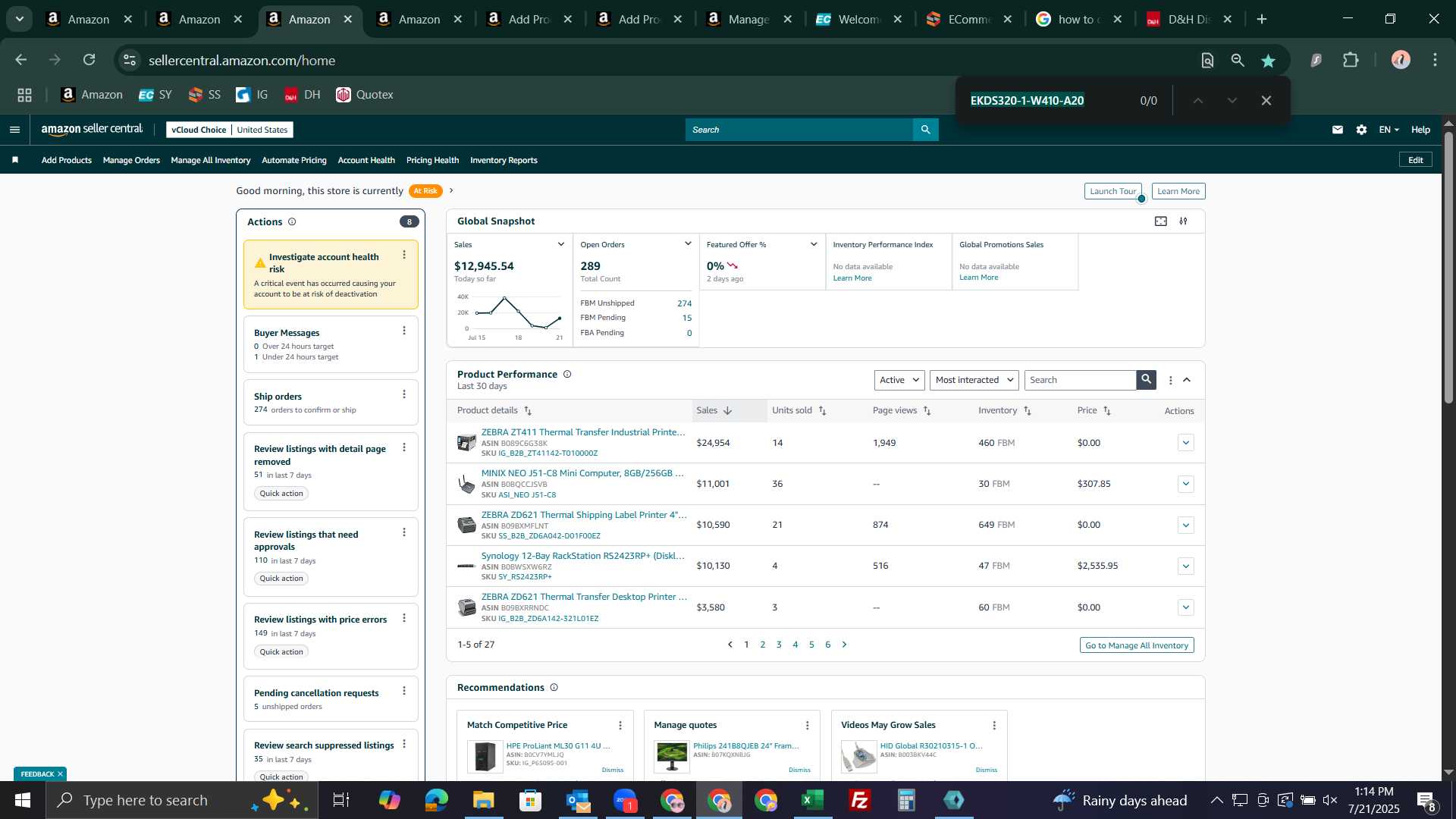Open Product Performance three-dot options menu
Screen dimensions: 1456x819
pyautogui.click(x=1171, y=381)
